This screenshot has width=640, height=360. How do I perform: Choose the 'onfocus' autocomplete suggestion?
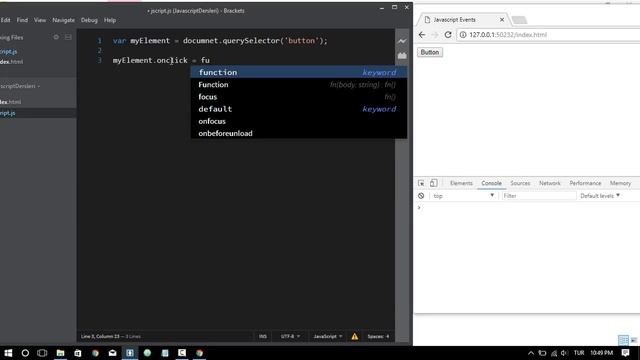click(x=299, y=121)
